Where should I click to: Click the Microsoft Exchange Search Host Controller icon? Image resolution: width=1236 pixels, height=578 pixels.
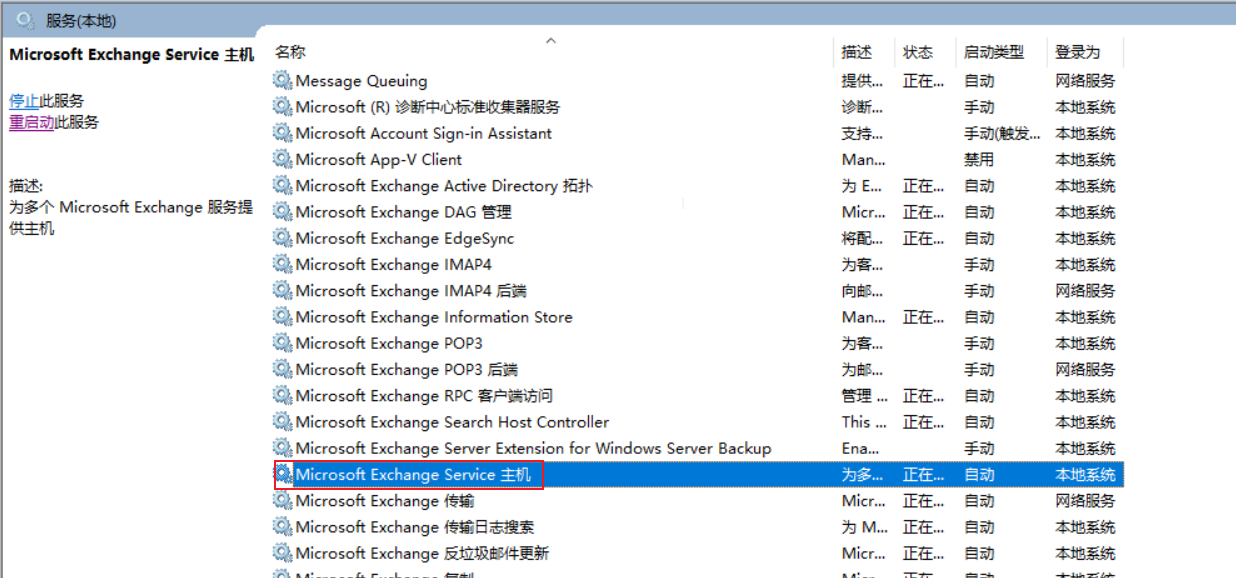click(283, 422)
